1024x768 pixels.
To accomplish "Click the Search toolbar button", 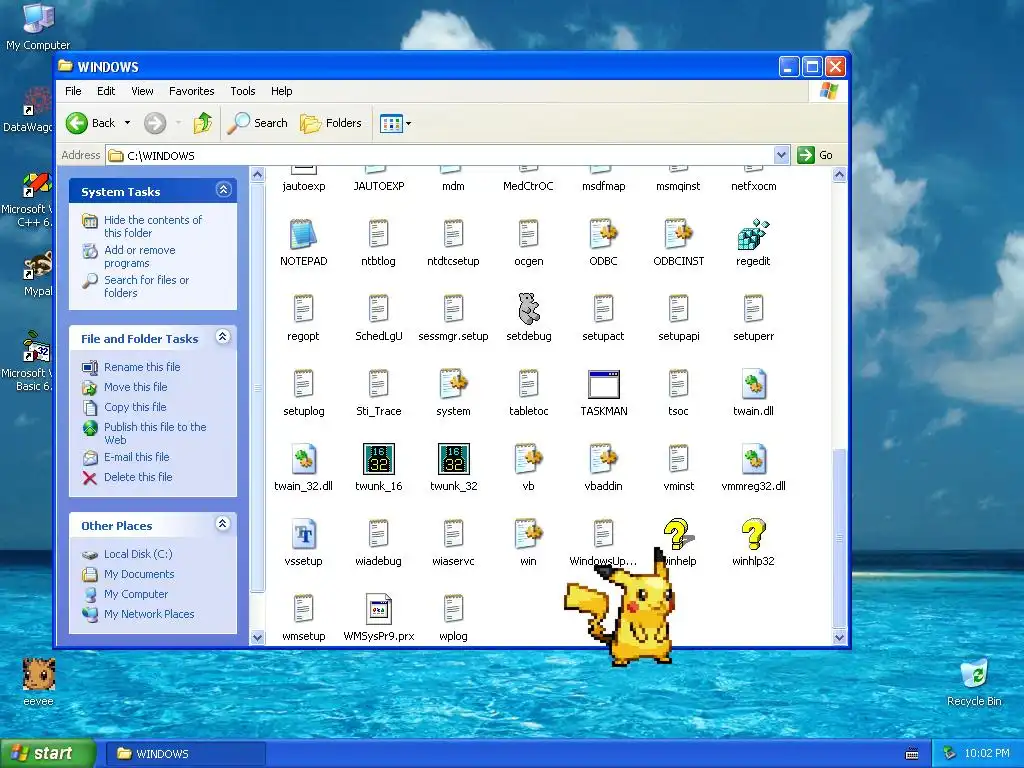I will pos(258,123).
